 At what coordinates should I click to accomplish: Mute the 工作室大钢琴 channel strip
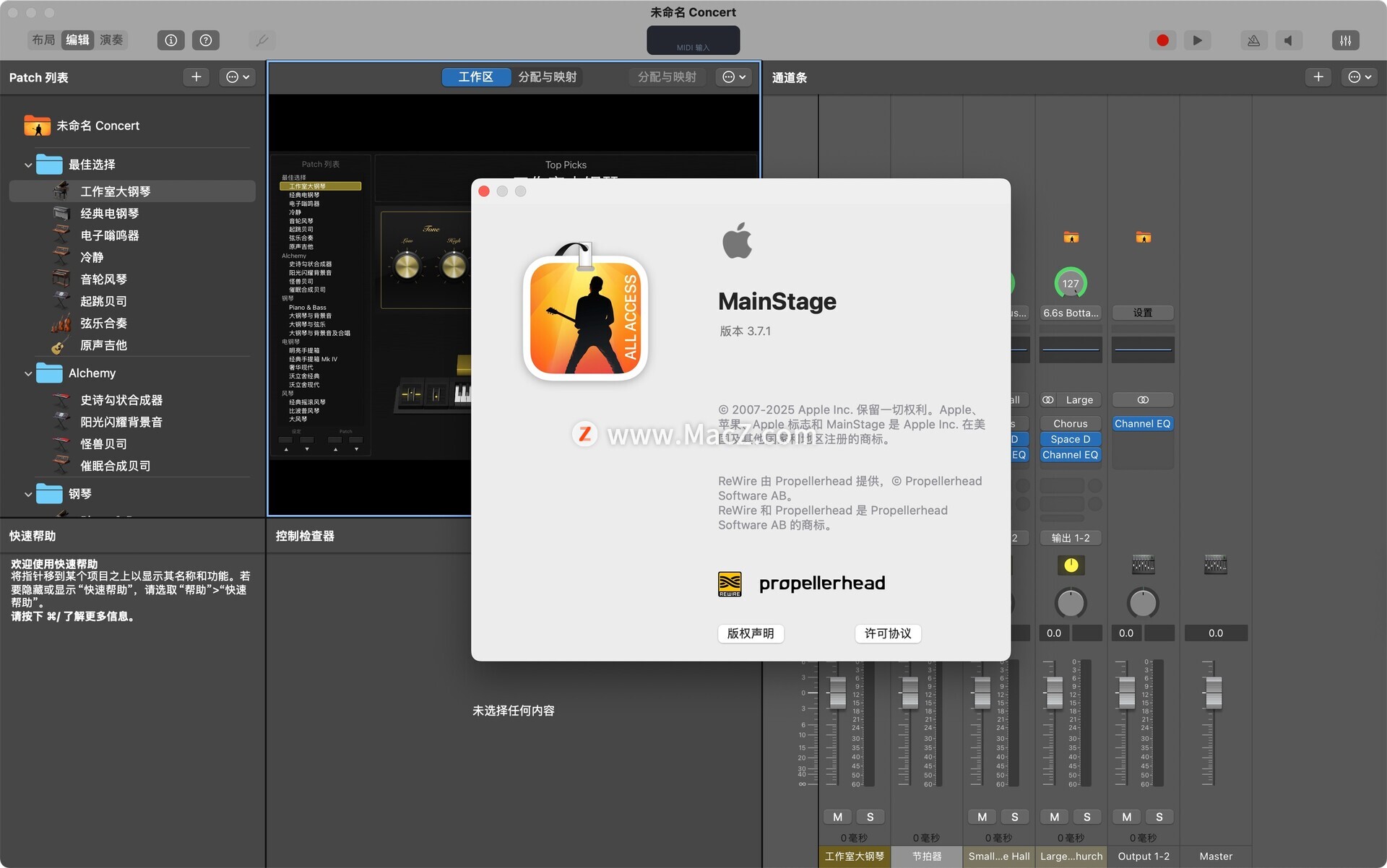coord(838,817)
